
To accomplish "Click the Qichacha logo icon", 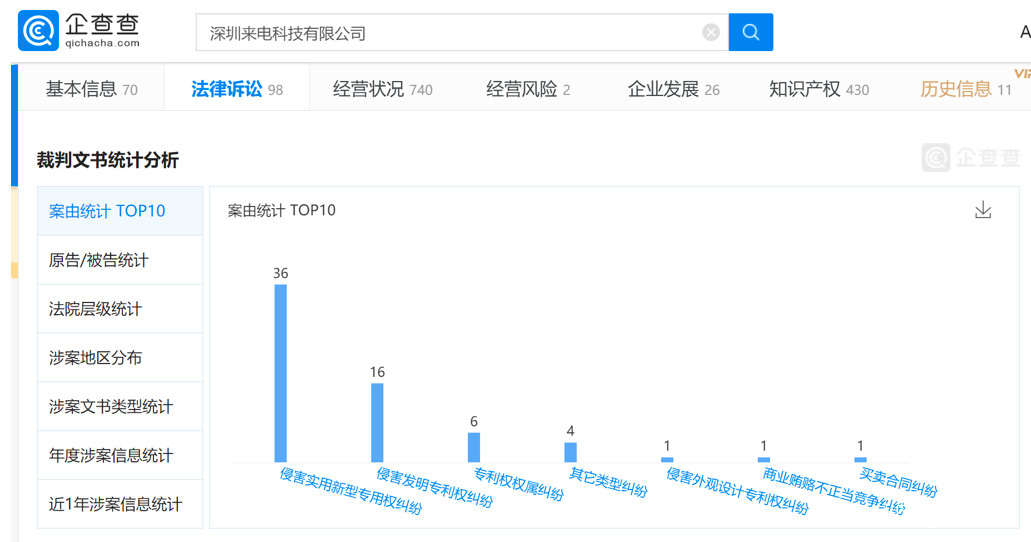I will tap(38, 30).
